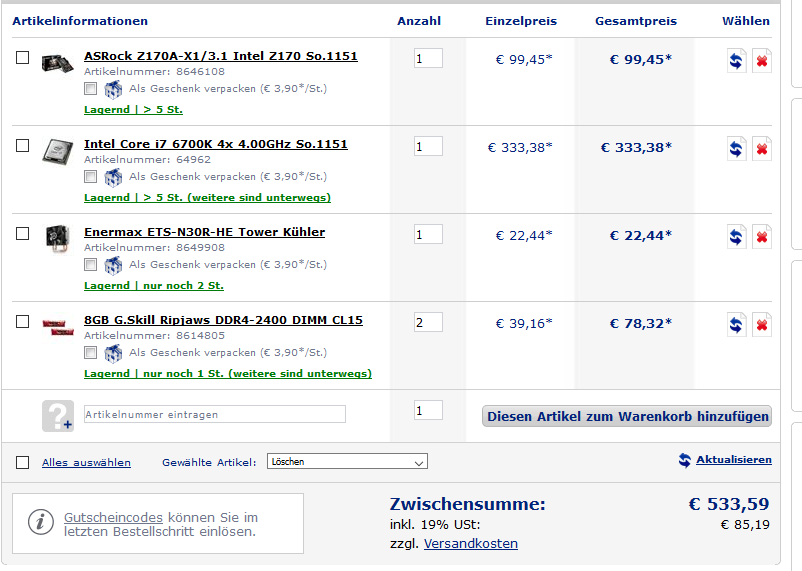802x571 pixels.
Task: Click the Zwischensumme amount € 533,59
Action: pos(728,504)
